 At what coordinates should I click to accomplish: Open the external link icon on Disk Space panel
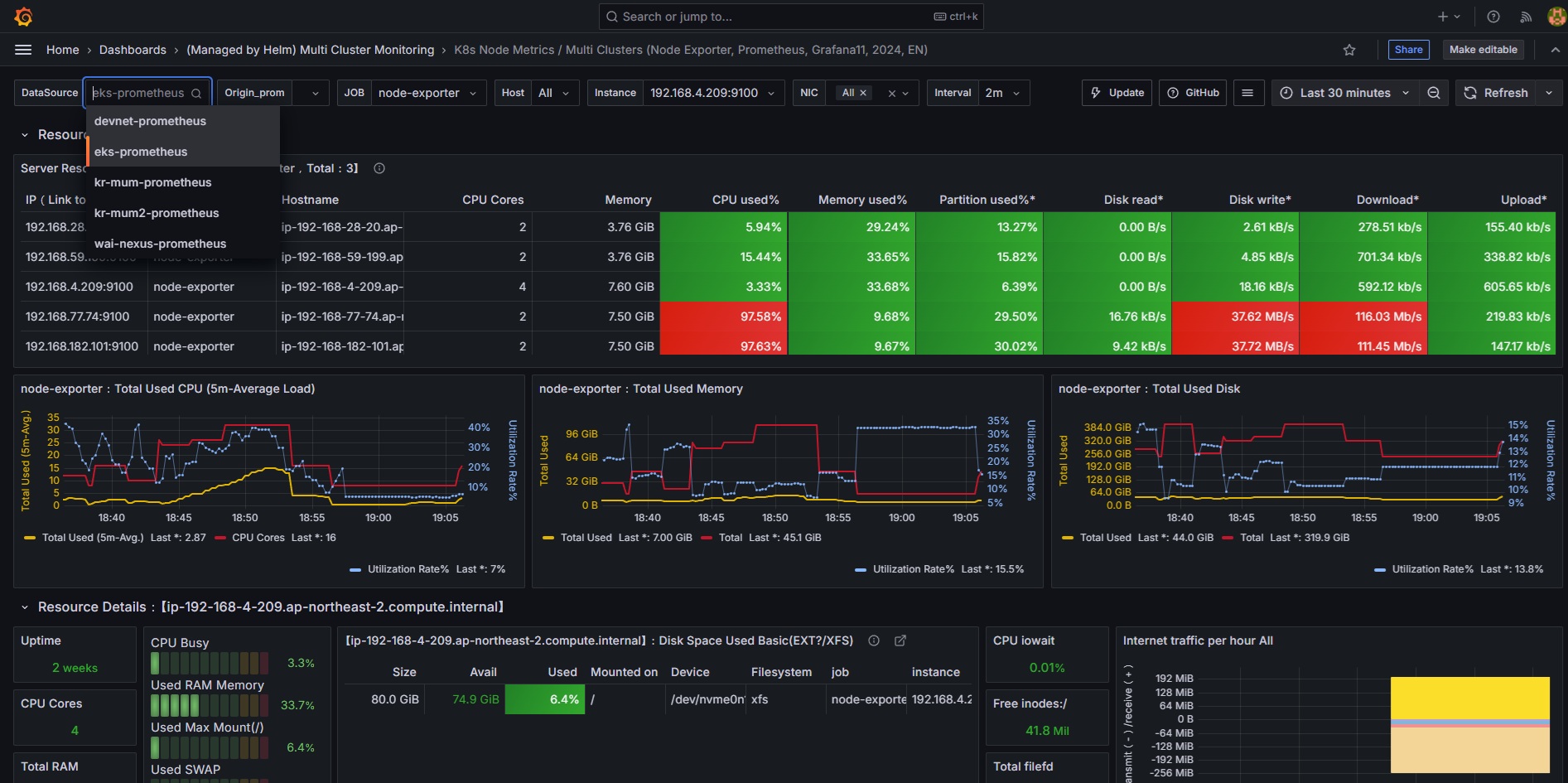point(900,640)
